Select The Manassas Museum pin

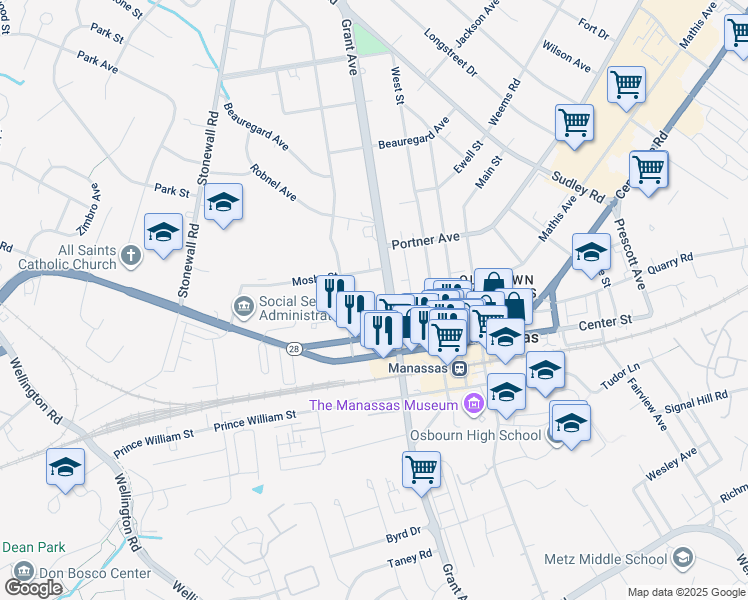click(474, 404)
